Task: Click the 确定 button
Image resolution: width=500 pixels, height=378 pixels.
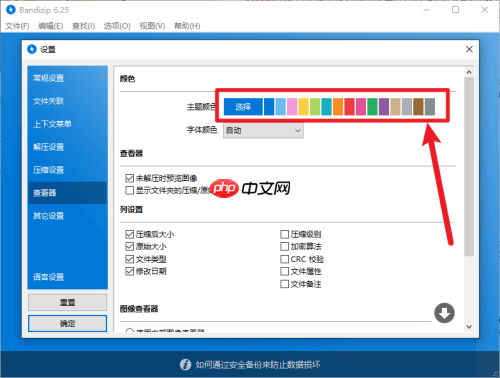Action: click(67, 323)
